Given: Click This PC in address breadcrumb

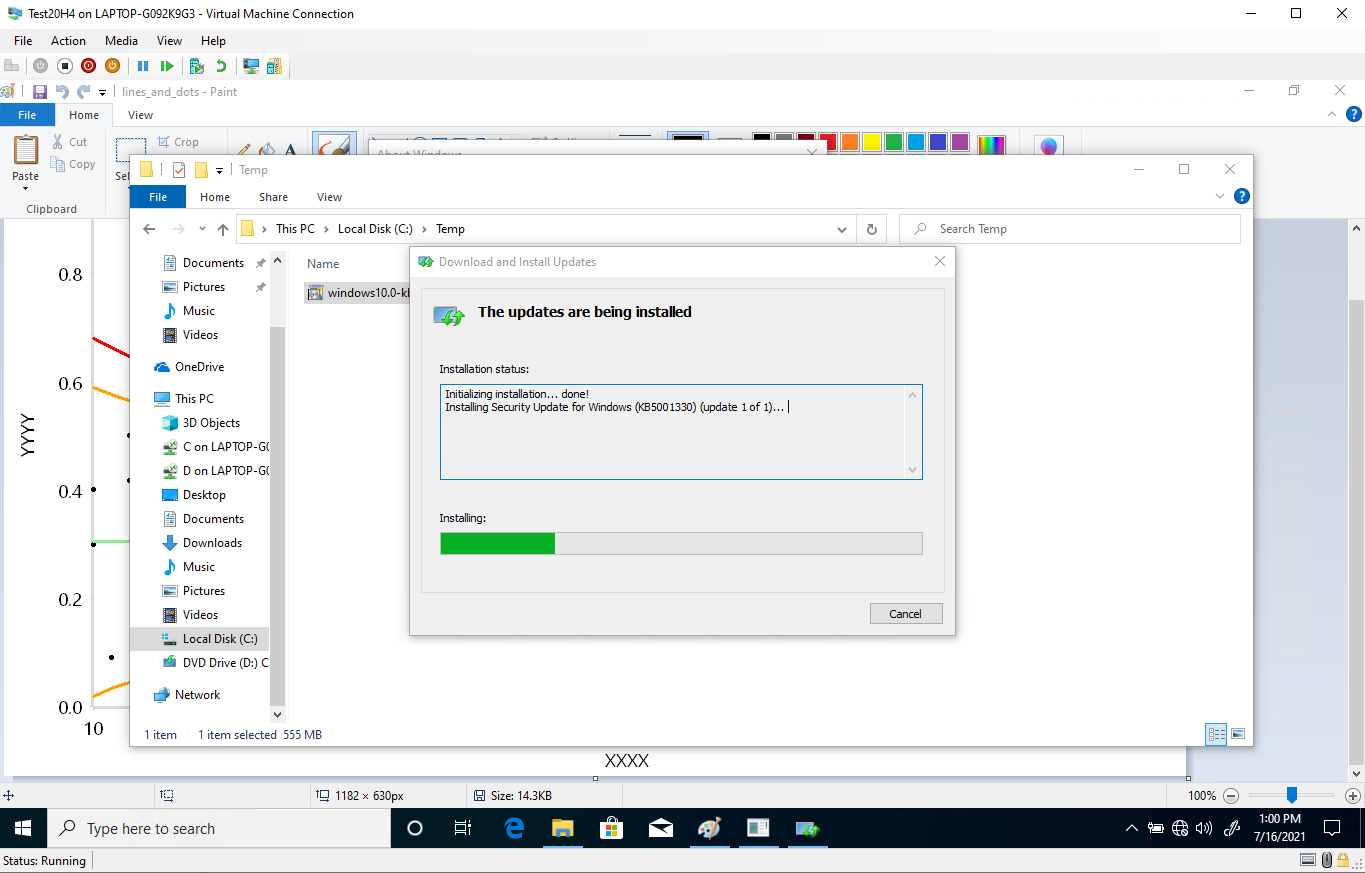Looking at the screenshot, I should click(x=295, y=229).
